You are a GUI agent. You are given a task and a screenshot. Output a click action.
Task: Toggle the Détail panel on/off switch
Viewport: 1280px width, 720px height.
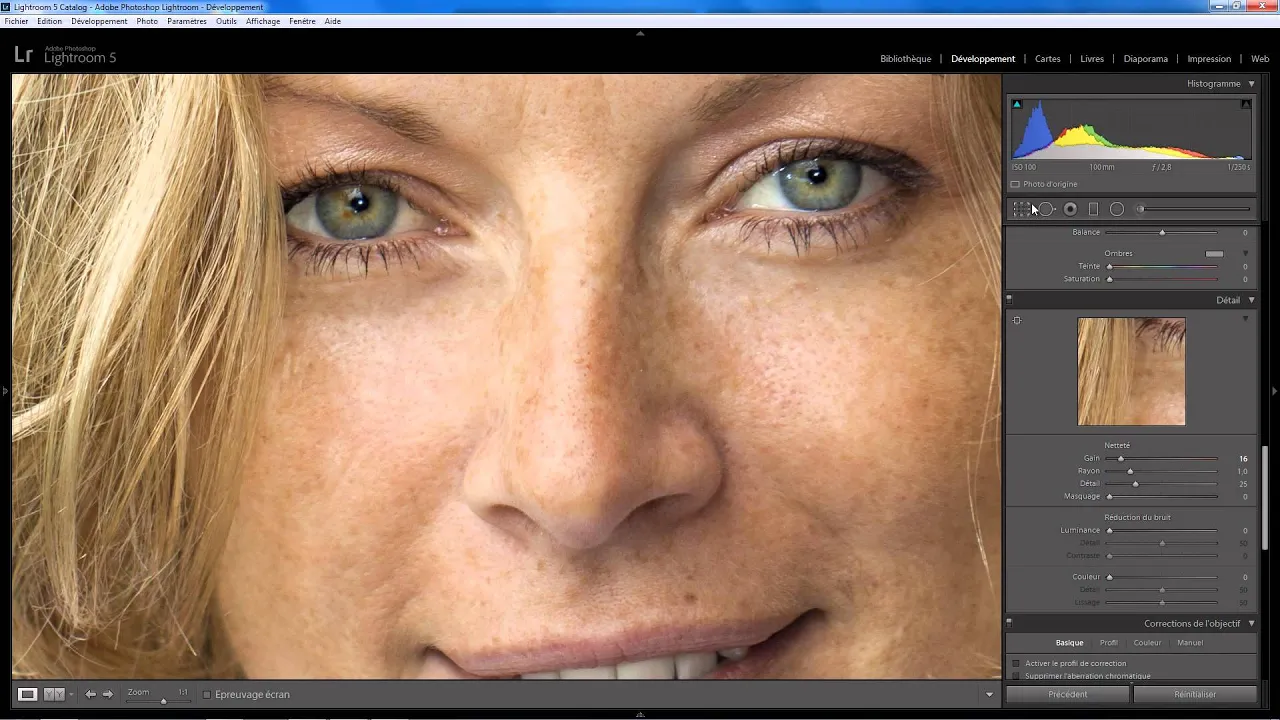[1009, 299]
